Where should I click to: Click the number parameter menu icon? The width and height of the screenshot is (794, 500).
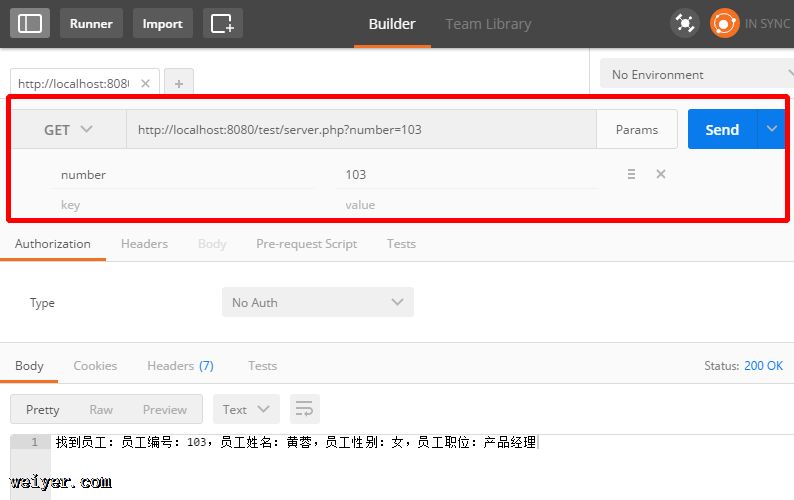pyautogui.click(x=631, y=174)
